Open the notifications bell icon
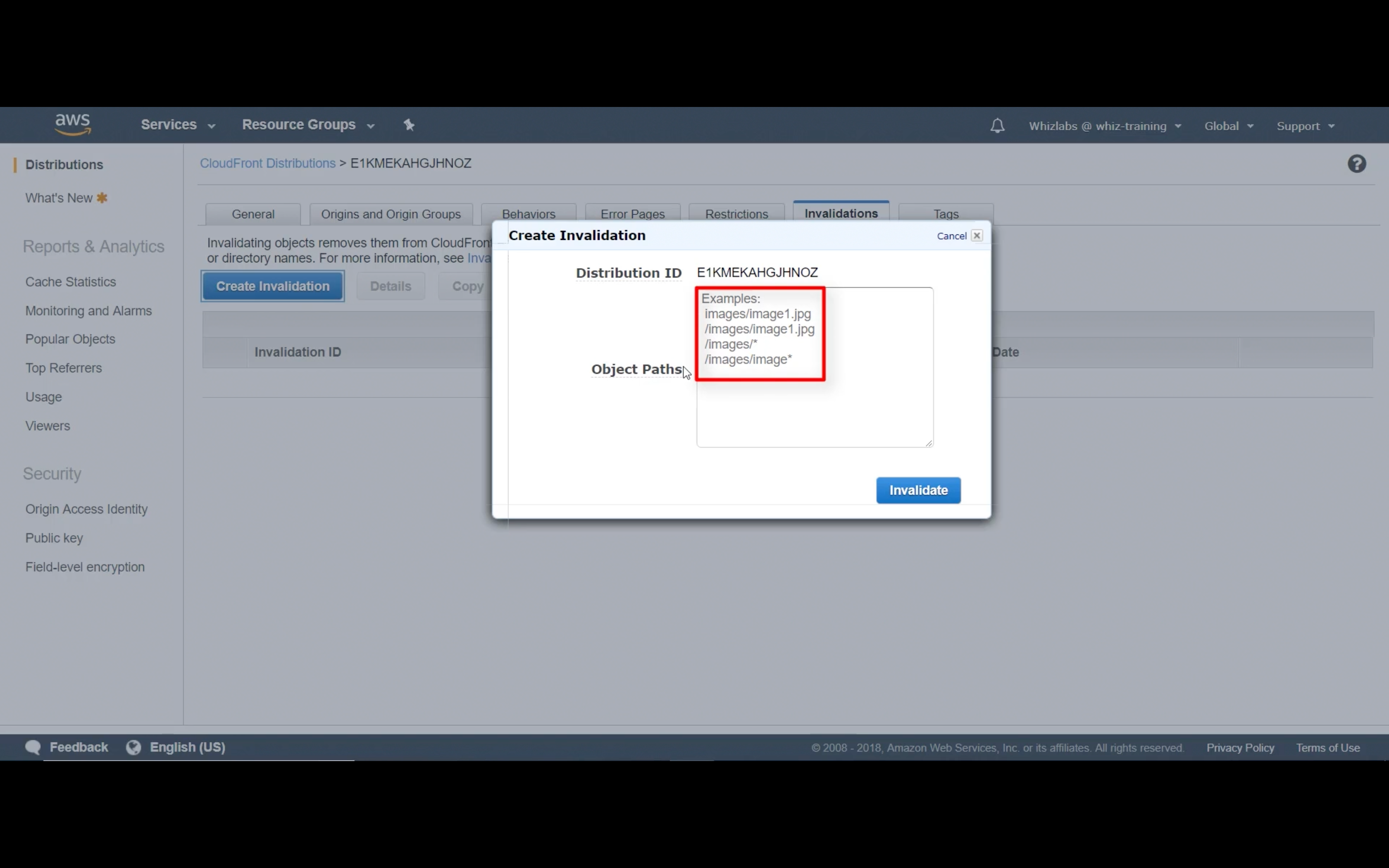 (x=997, y=126)
